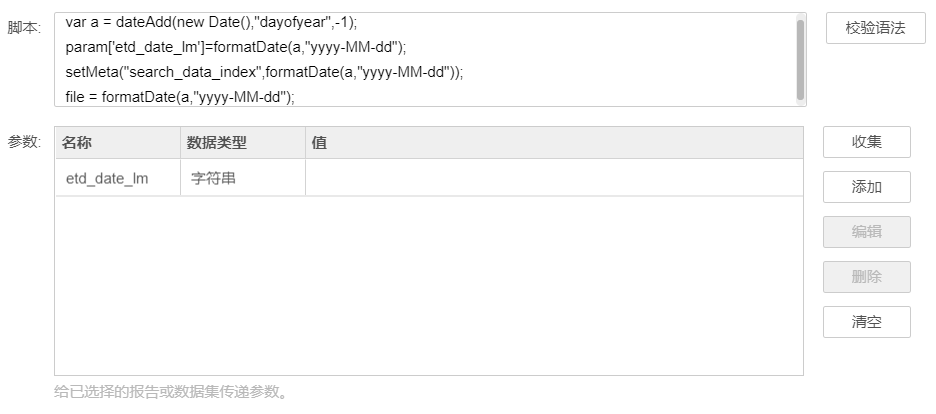The width and height of the screenshot is (936, 414).
Task: Click empty area of the parameters table
Action: pos(429,285)
